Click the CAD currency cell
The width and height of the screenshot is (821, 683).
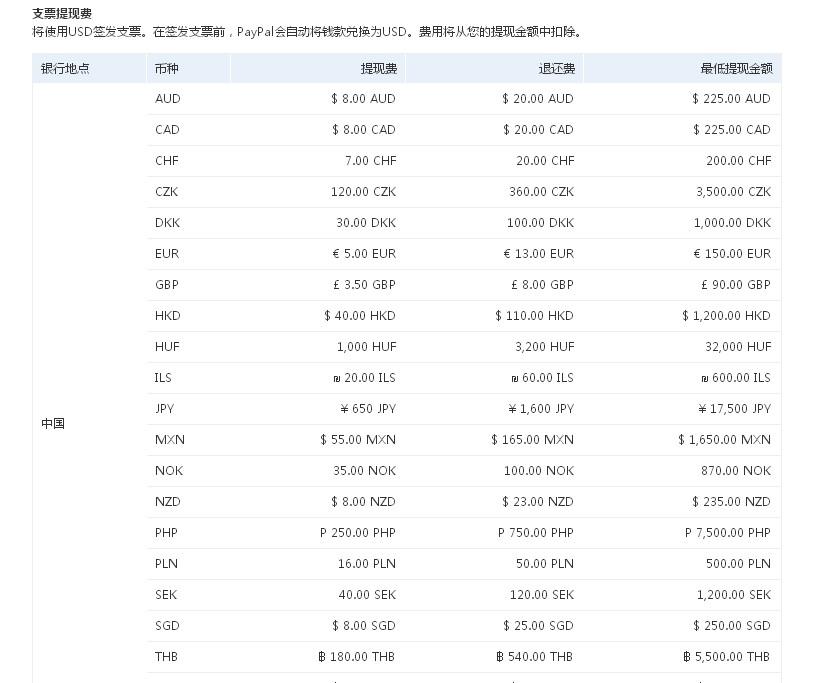click(167, 129)
